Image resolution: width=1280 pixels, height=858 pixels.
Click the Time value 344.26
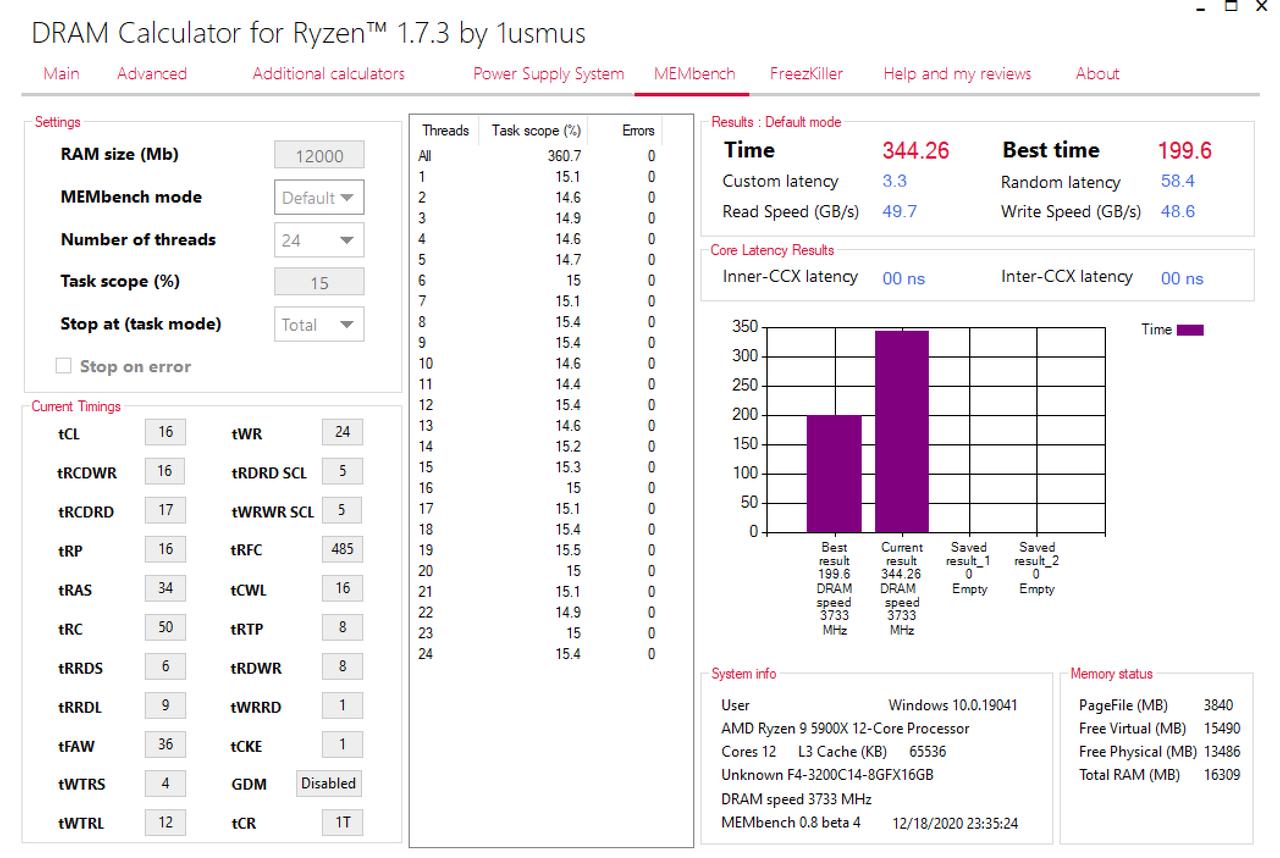[915, 151]
